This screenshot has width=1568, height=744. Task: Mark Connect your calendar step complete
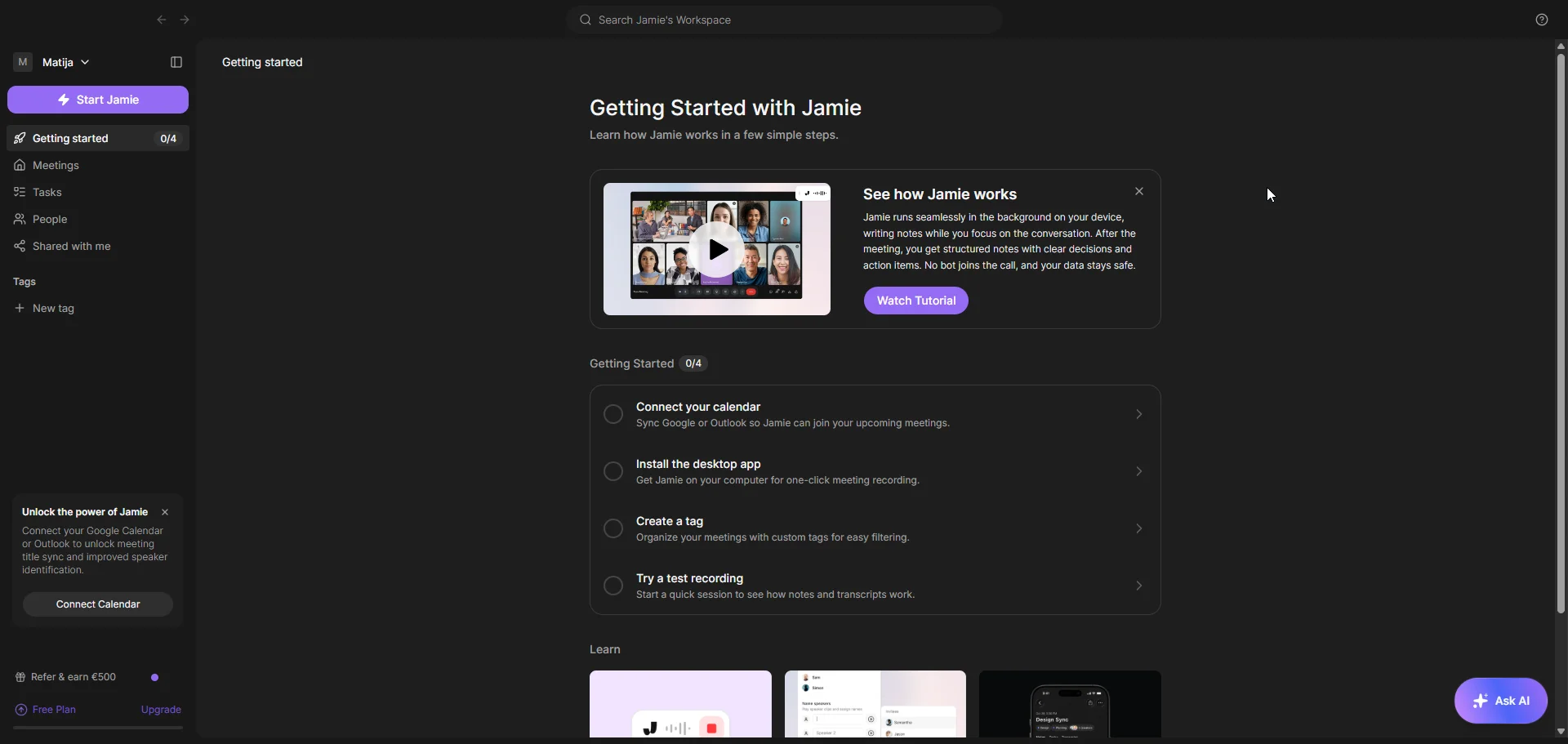pyautogui.click(x=613, y=415)
